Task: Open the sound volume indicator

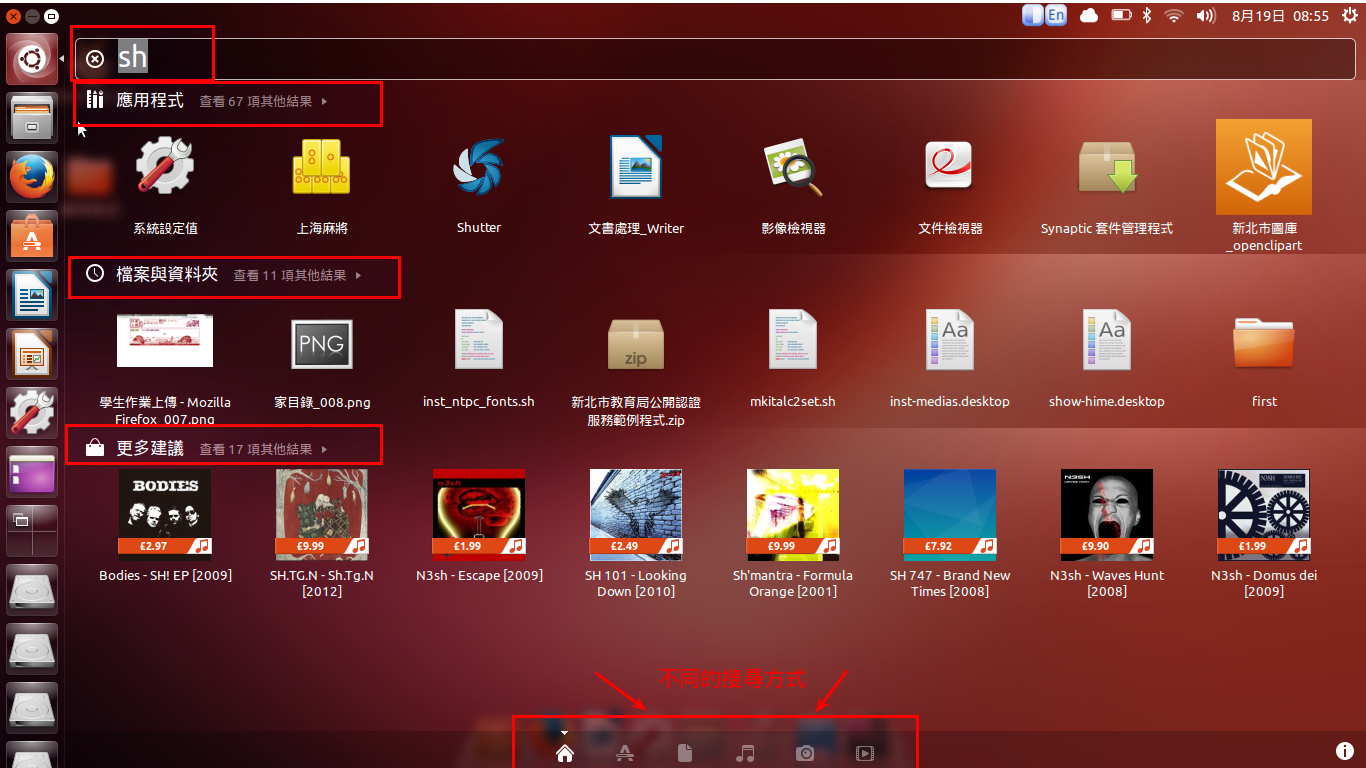Action: tap(1206, 15)
